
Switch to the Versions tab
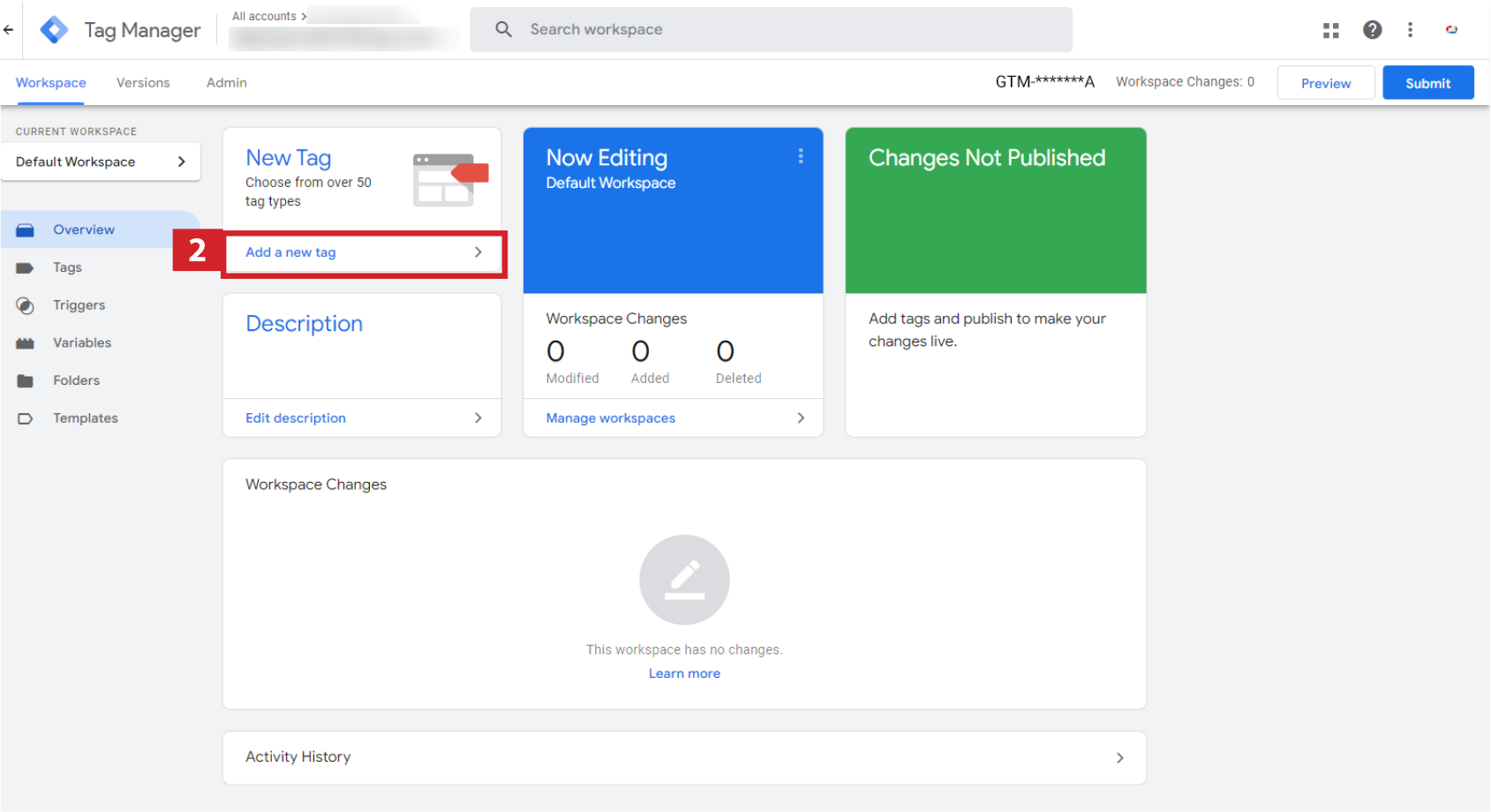[x=143, y=83]
